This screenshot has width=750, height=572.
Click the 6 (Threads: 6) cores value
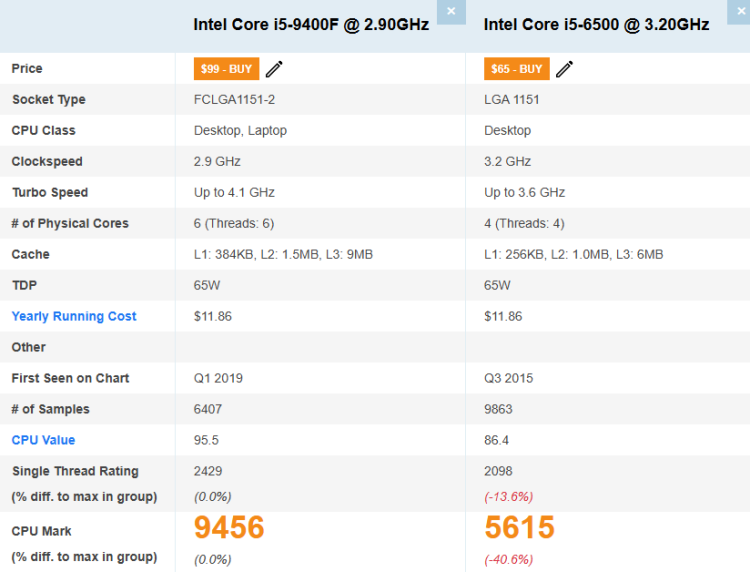point(233,223)
